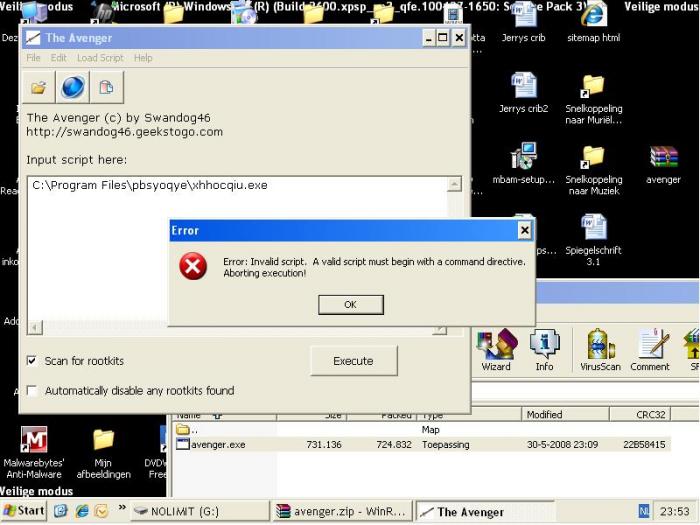Open the Help menu in The Avenger

pos(143,58)
